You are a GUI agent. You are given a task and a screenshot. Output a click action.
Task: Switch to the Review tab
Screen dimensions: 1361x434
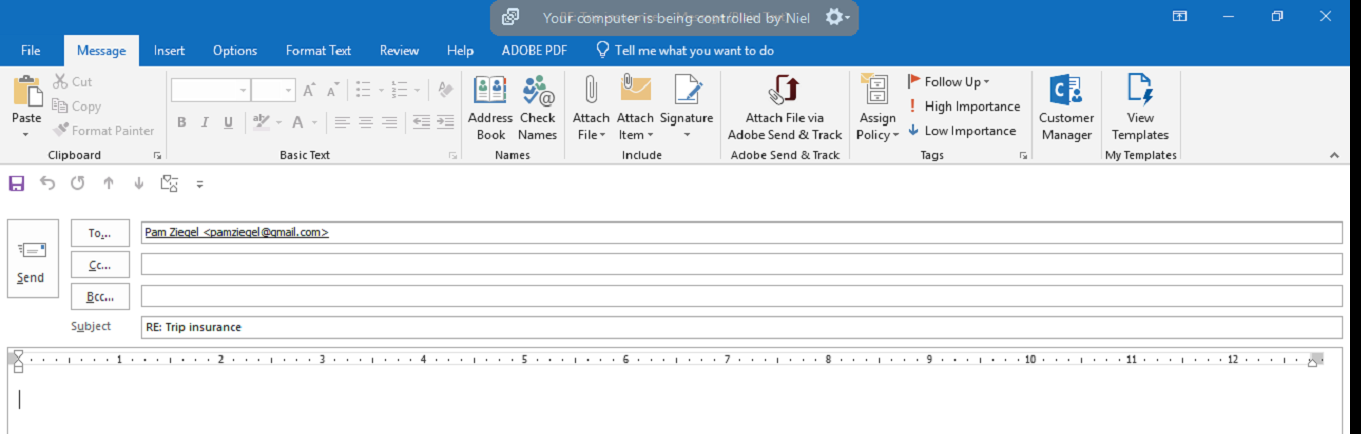(x=399, y=50)
